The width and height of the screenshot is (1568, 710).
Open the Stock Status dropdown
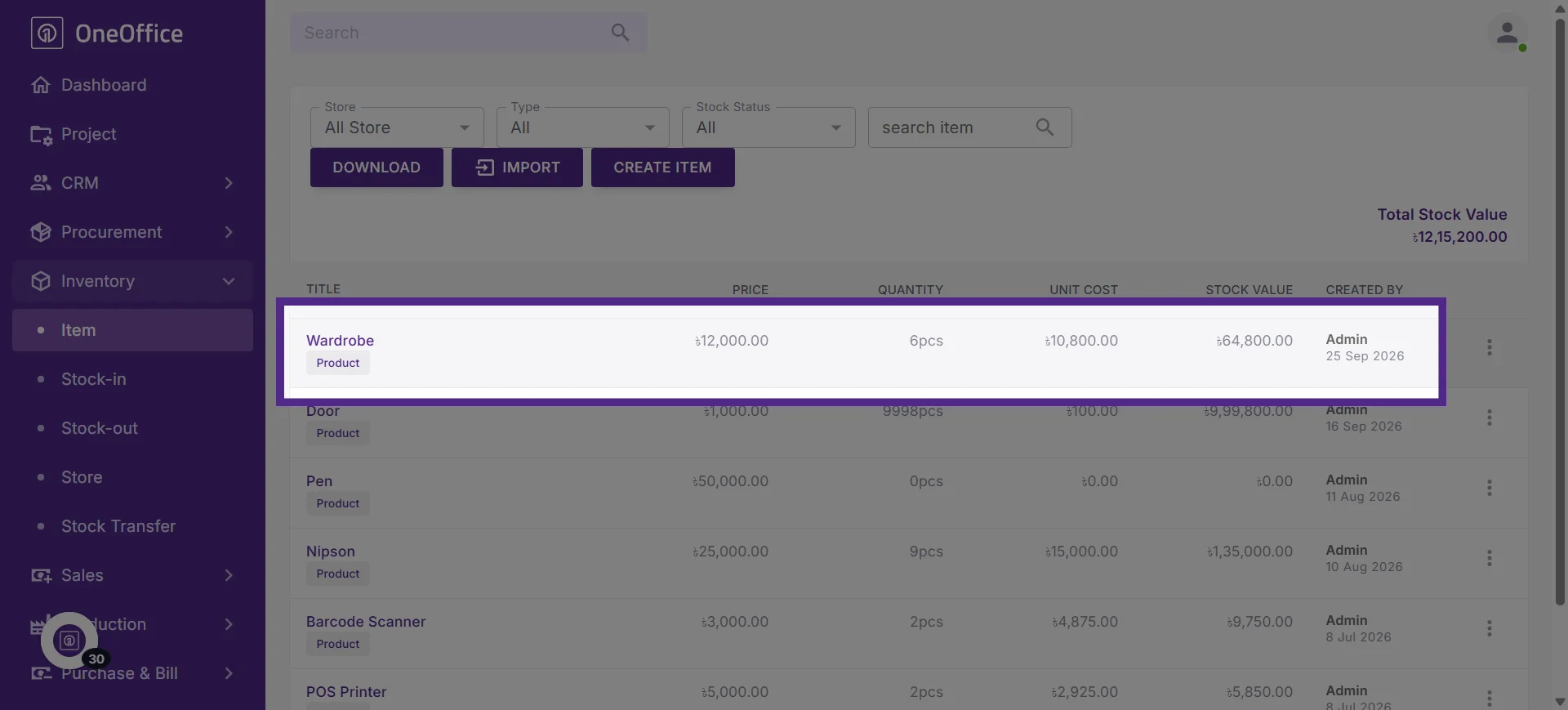(768, 127)
